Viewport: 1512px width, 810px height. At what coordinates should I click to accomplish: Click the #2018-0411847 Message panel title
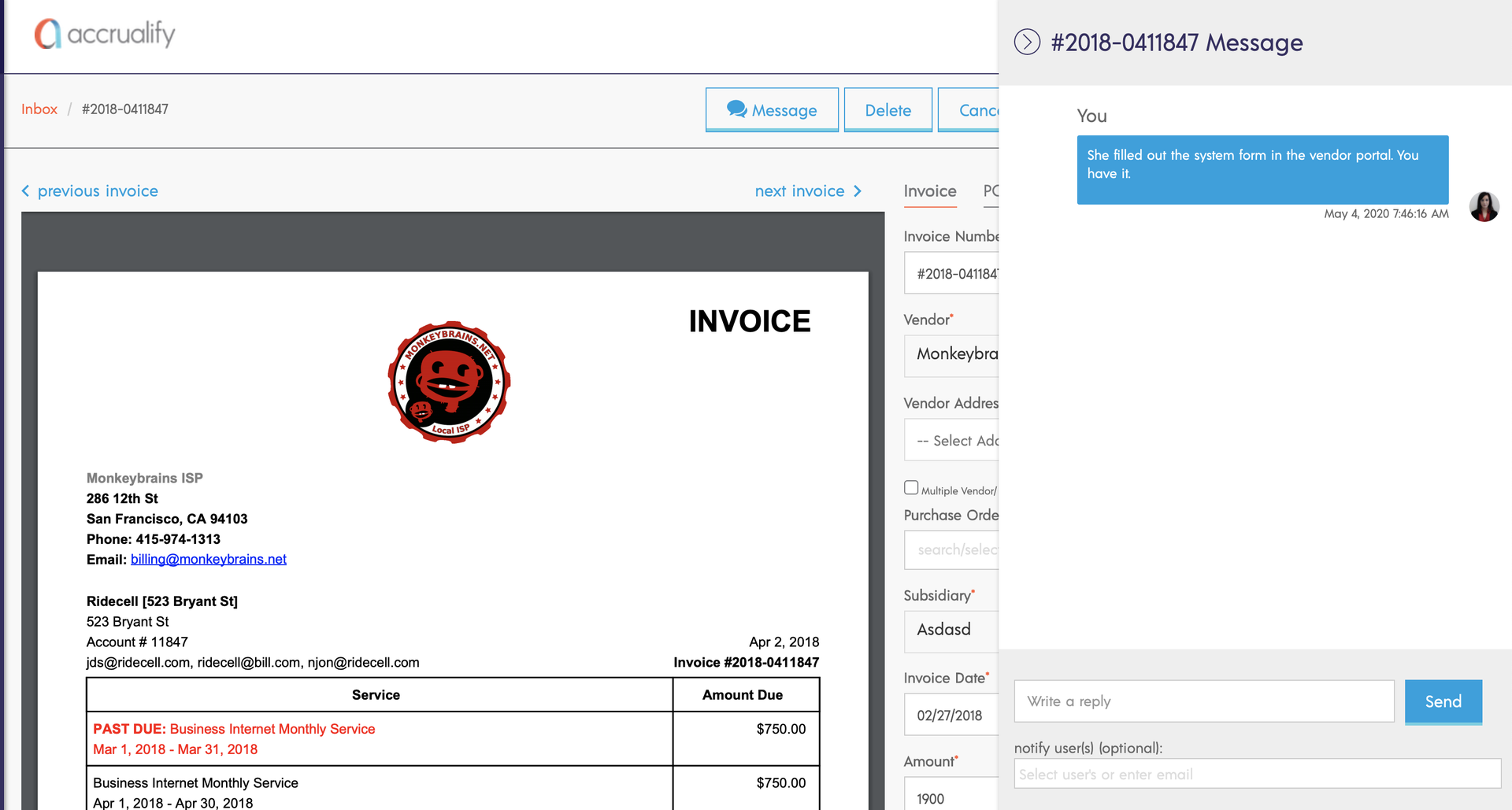[x=1177, y=43]
